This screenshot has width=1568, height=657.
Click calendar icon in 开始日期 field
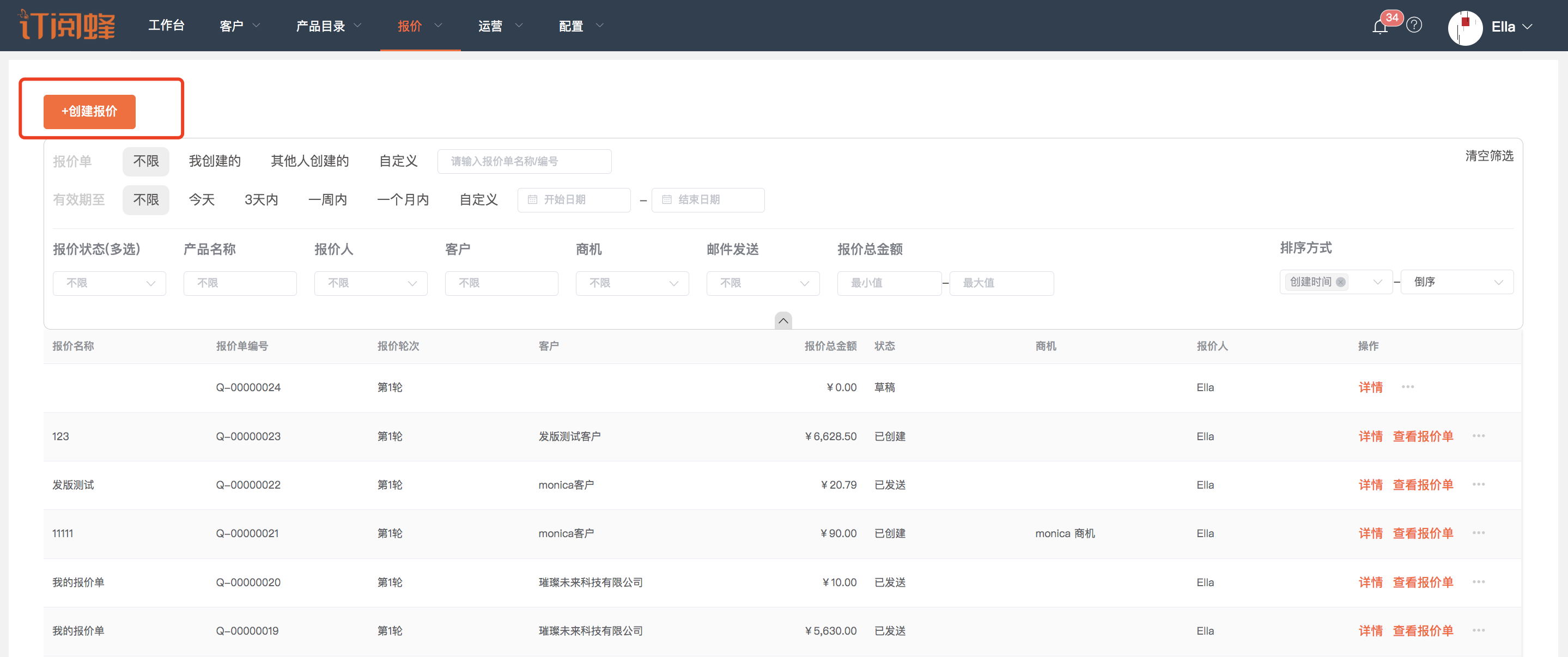point(533,200)
